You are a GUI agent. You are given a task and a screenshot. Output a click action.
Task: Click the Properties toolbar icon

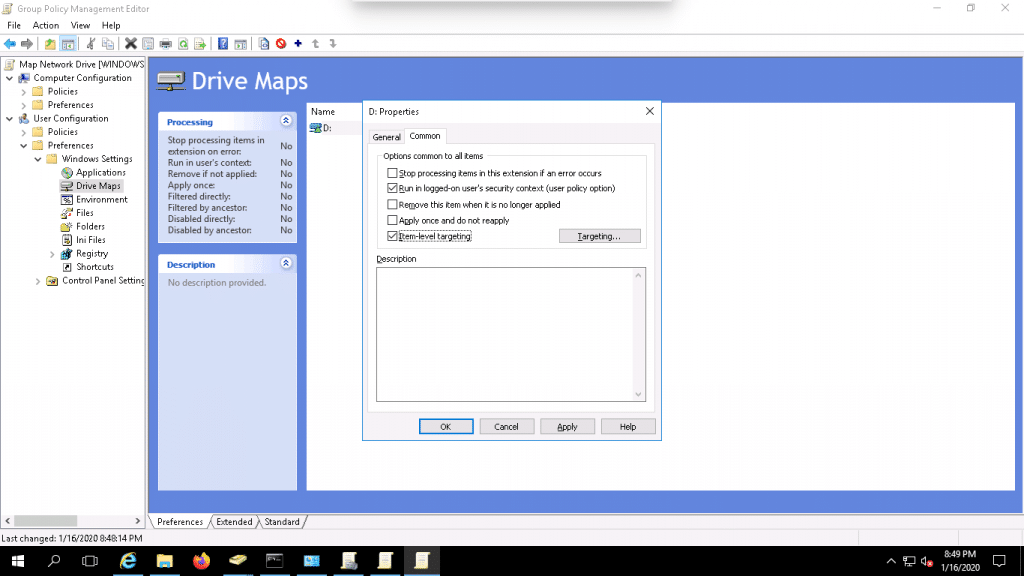click(x=148, y=44)
